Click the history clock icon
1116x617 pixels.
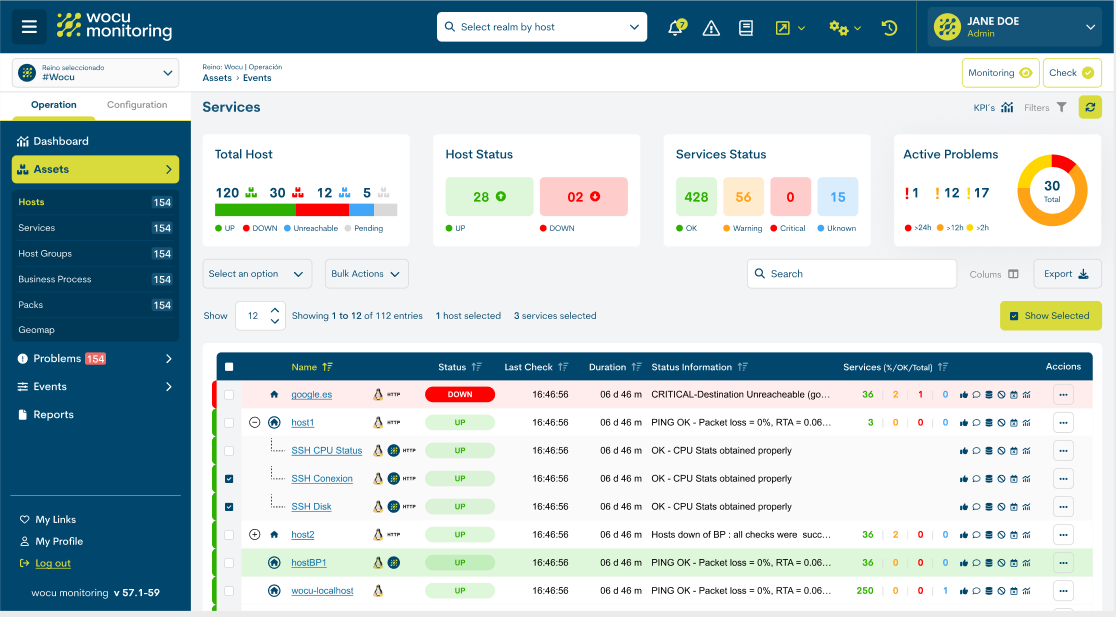point(889,28)
